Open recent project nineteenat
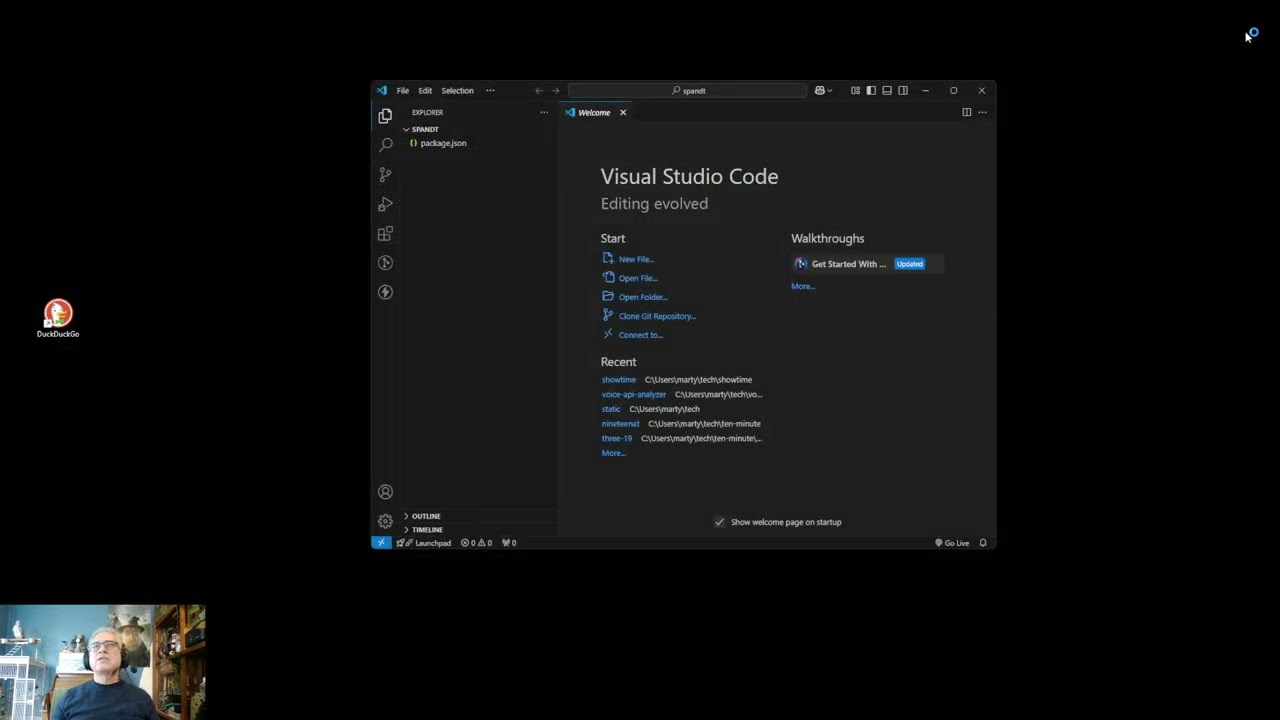Image resolution: width=1280 pixels, height=720 pixels. 620,424
